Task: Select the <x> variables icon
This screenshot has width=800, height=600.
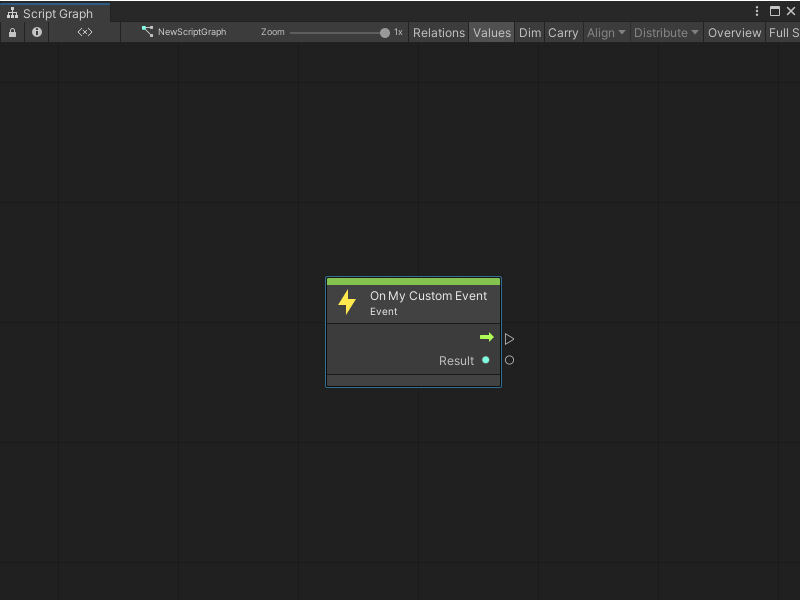Action: pyautogui.click(x=84, y=32)
